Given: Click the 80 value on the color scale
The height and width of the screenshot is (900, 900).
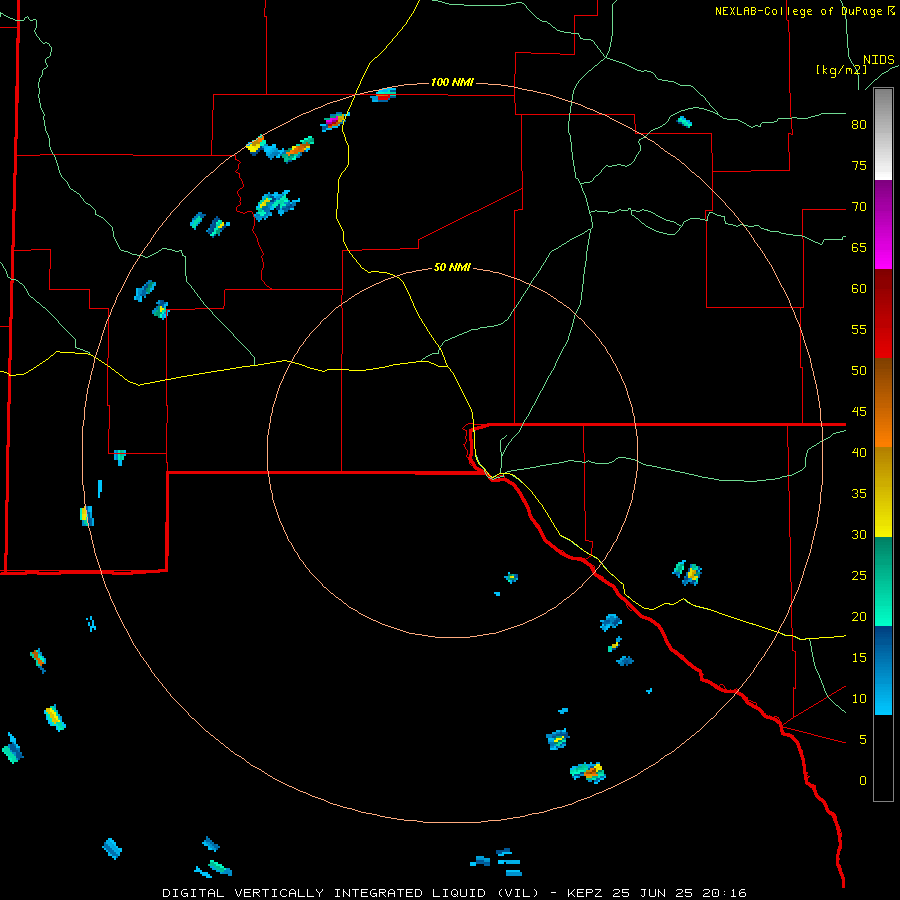Looking at the screenshot, I should [x=859, y=125].
